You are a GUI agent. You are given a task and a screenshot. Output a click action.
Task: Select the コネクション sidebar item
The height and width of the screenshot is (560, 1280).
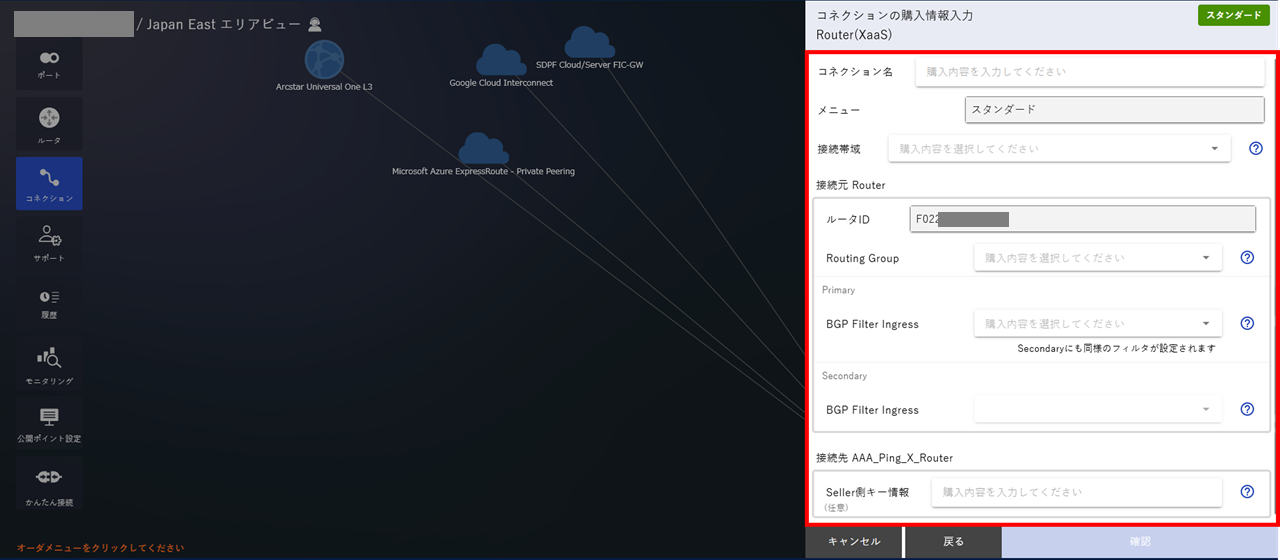click(x=49, y=183)
